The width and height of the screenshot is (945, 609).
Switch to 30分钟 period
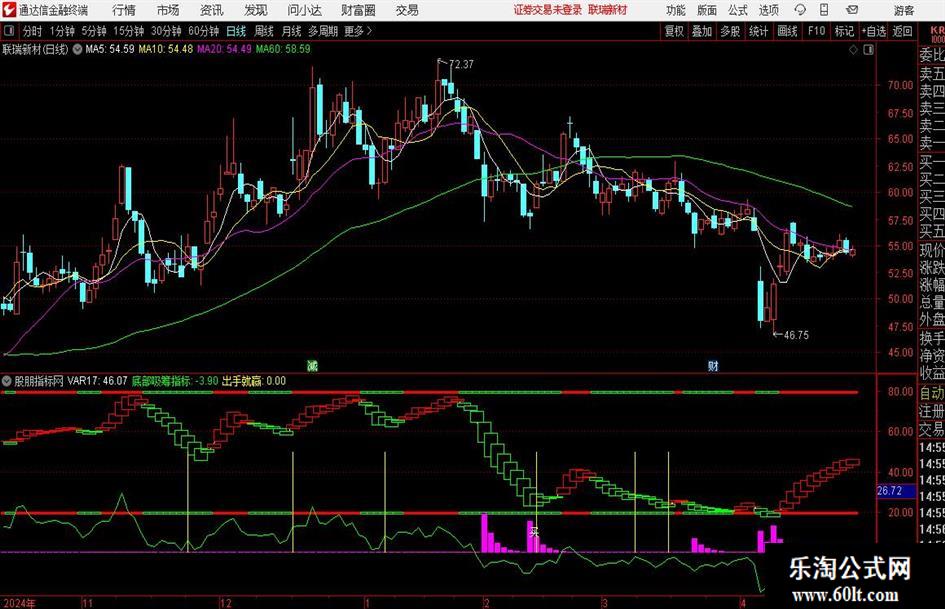click(x=166, y=31)
